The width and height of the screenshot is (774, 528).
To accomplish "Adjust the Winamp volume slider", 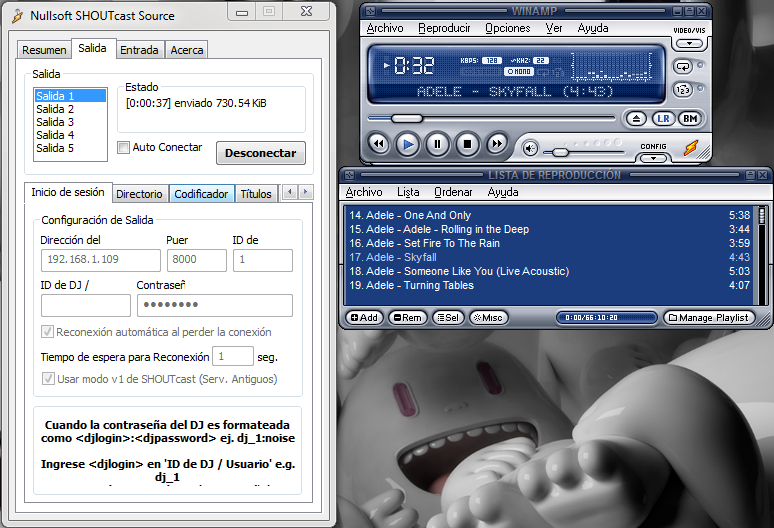I will click(x=560, y=152).
